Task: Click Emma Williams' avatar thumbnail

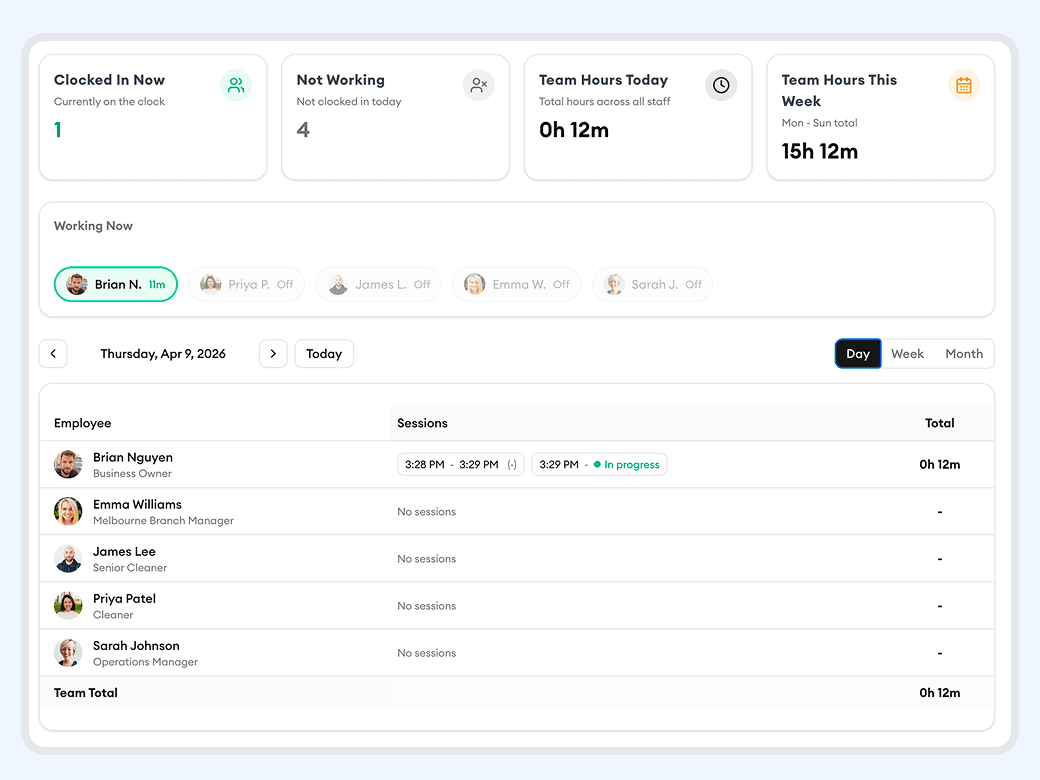Action: coord(67,511)
